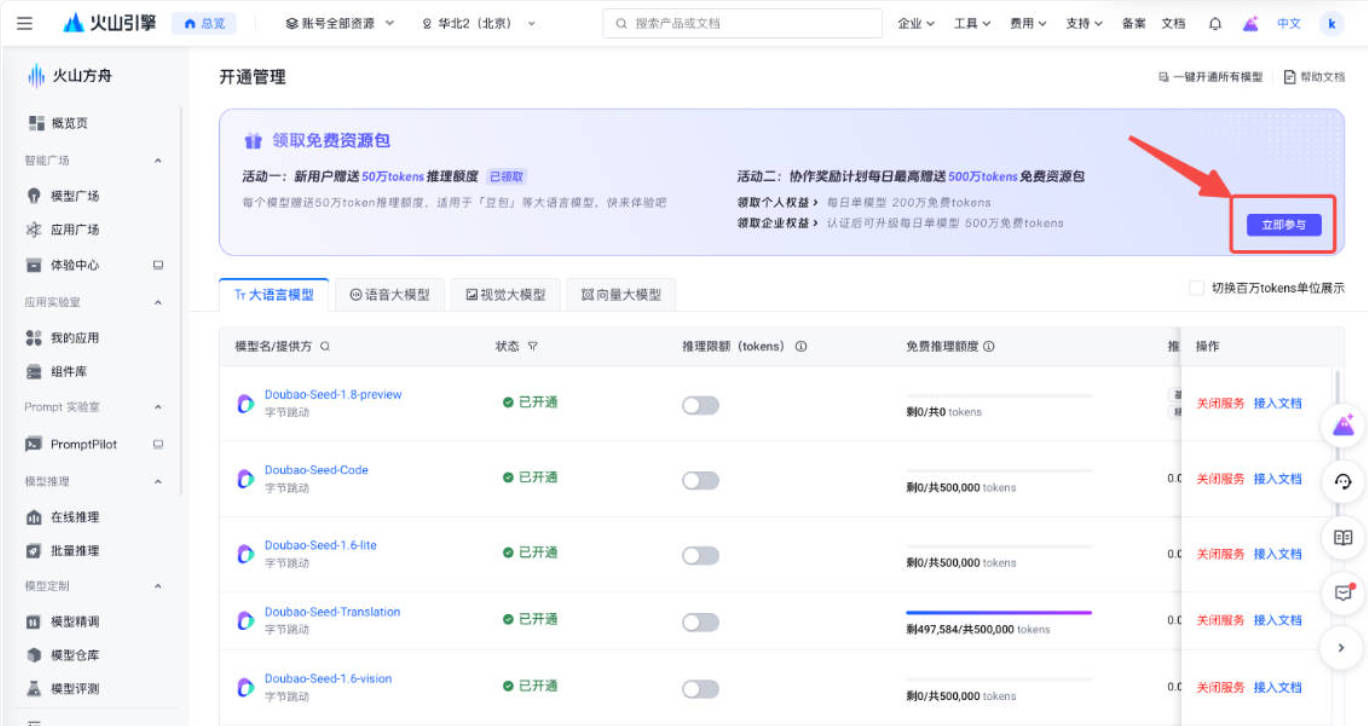Collapse the Prompt 实验室 sidebar section

tap(158, 407)
